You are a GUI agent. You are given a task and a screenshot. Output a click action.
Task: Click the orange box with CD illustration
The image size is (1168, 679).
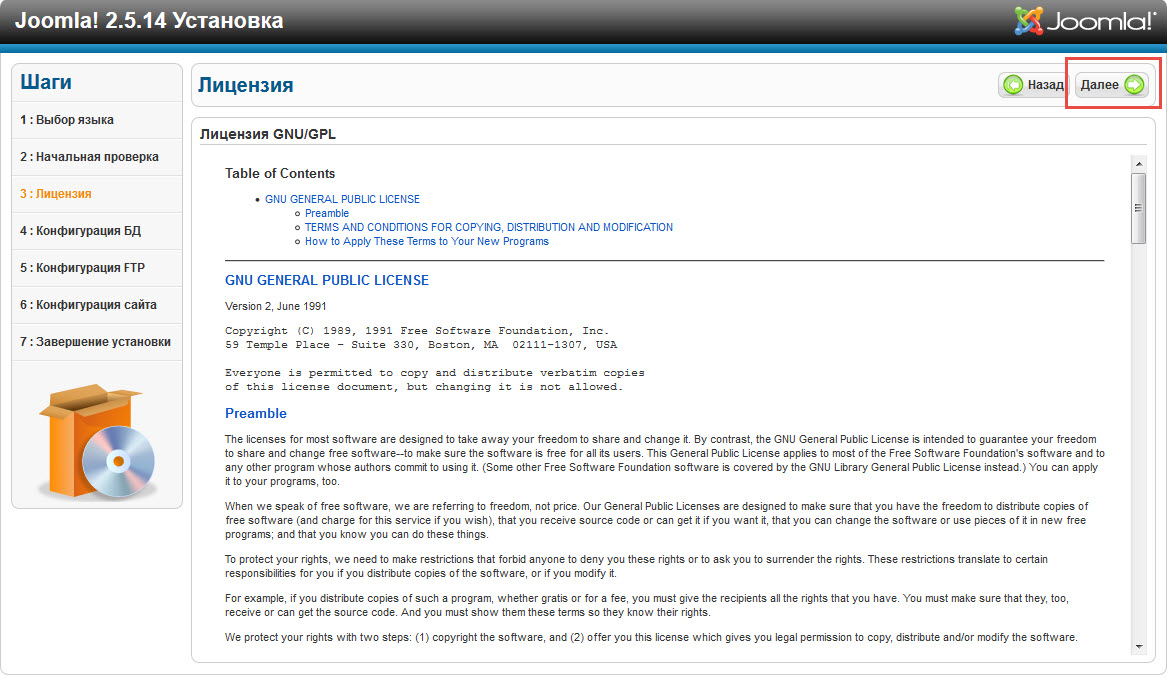pos(98,441)
